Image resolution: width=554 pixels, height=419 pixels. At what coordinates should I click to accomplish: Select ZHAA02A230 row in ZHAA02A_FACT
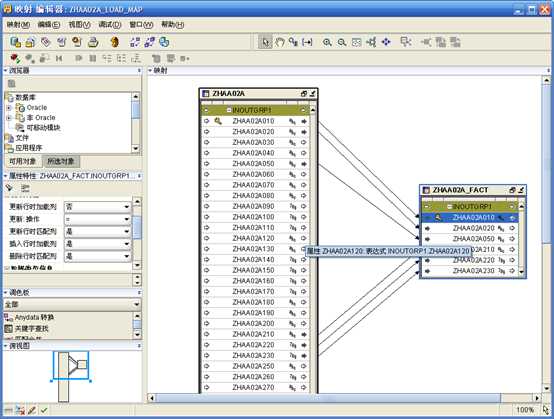[x=470, y=271]
